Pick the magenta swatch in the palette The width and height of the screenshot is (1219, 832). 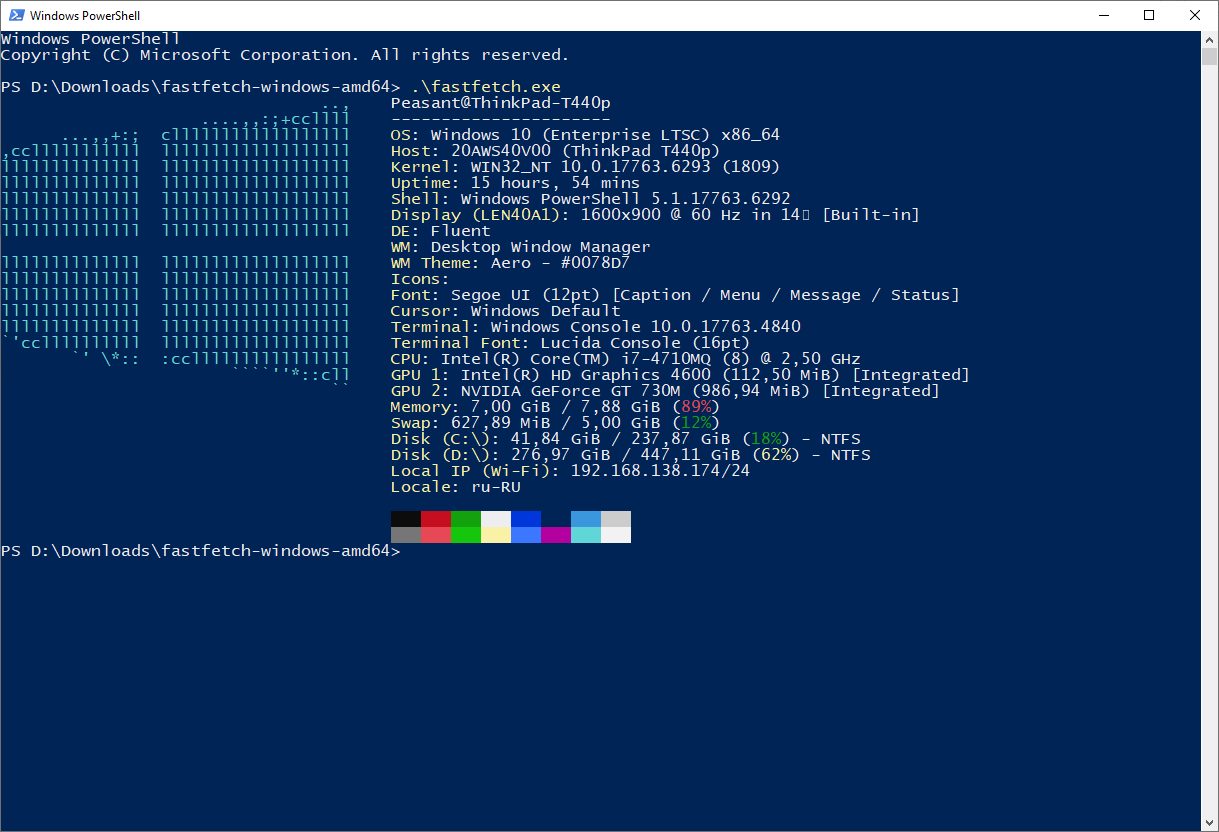(556, 535)
